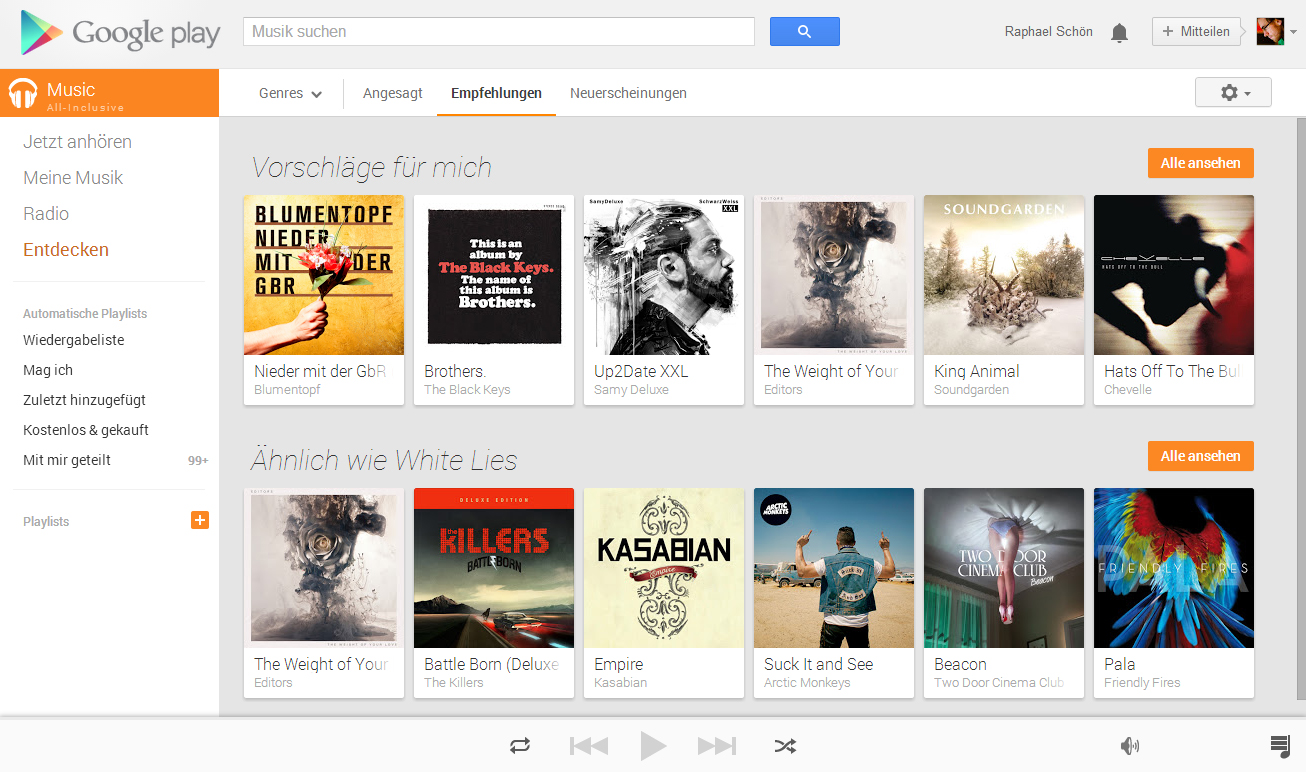Open the Neuerscheinungen tab
Image resolution: width=1306 pixels, height=772 pixels.
tap(628, 93)
